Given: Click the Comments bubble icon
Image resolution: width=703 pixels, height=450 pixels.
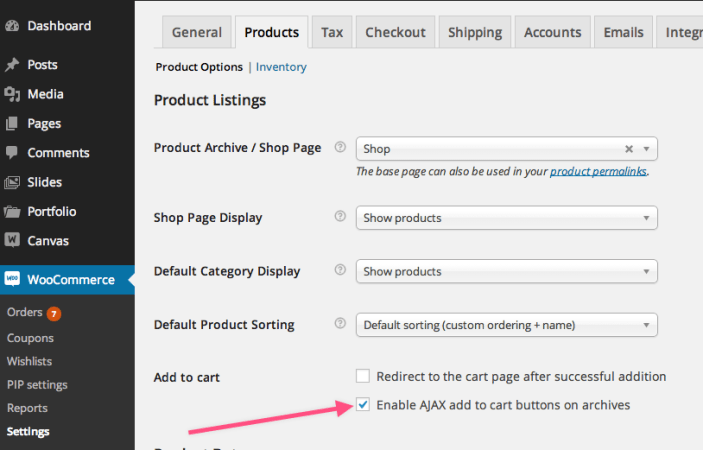Looking at the screenshot, I should tap(12, 153).
